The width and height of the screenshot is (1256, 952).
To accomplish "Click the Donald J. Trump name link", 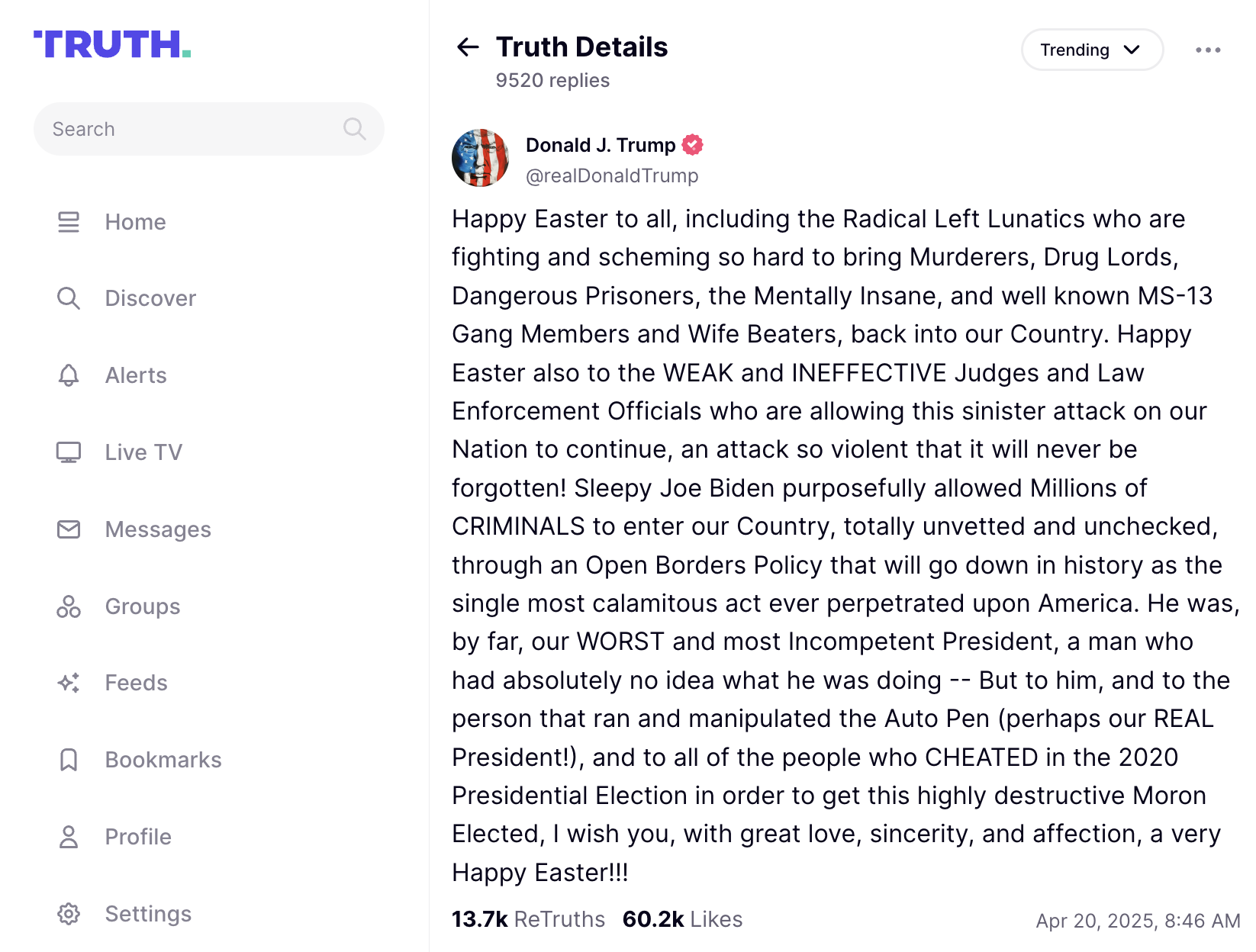I will tap(601, 145).
